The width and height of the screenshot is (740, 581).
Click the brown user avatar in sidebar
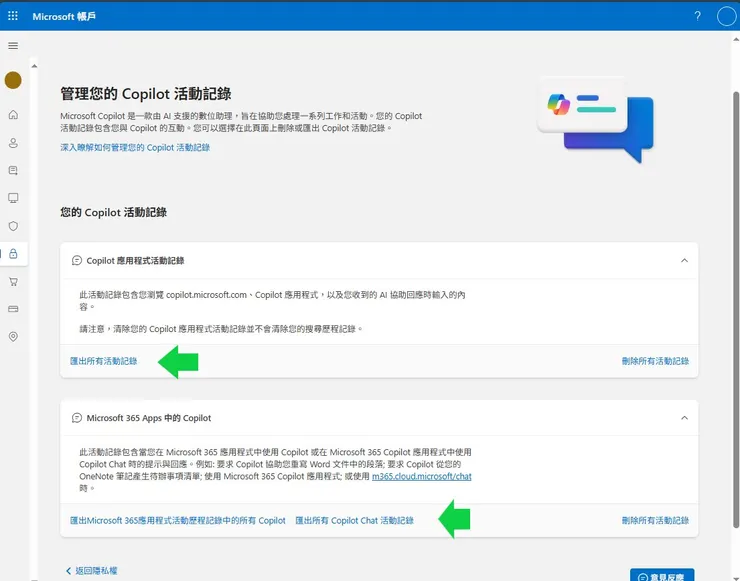tap(13, 80)
